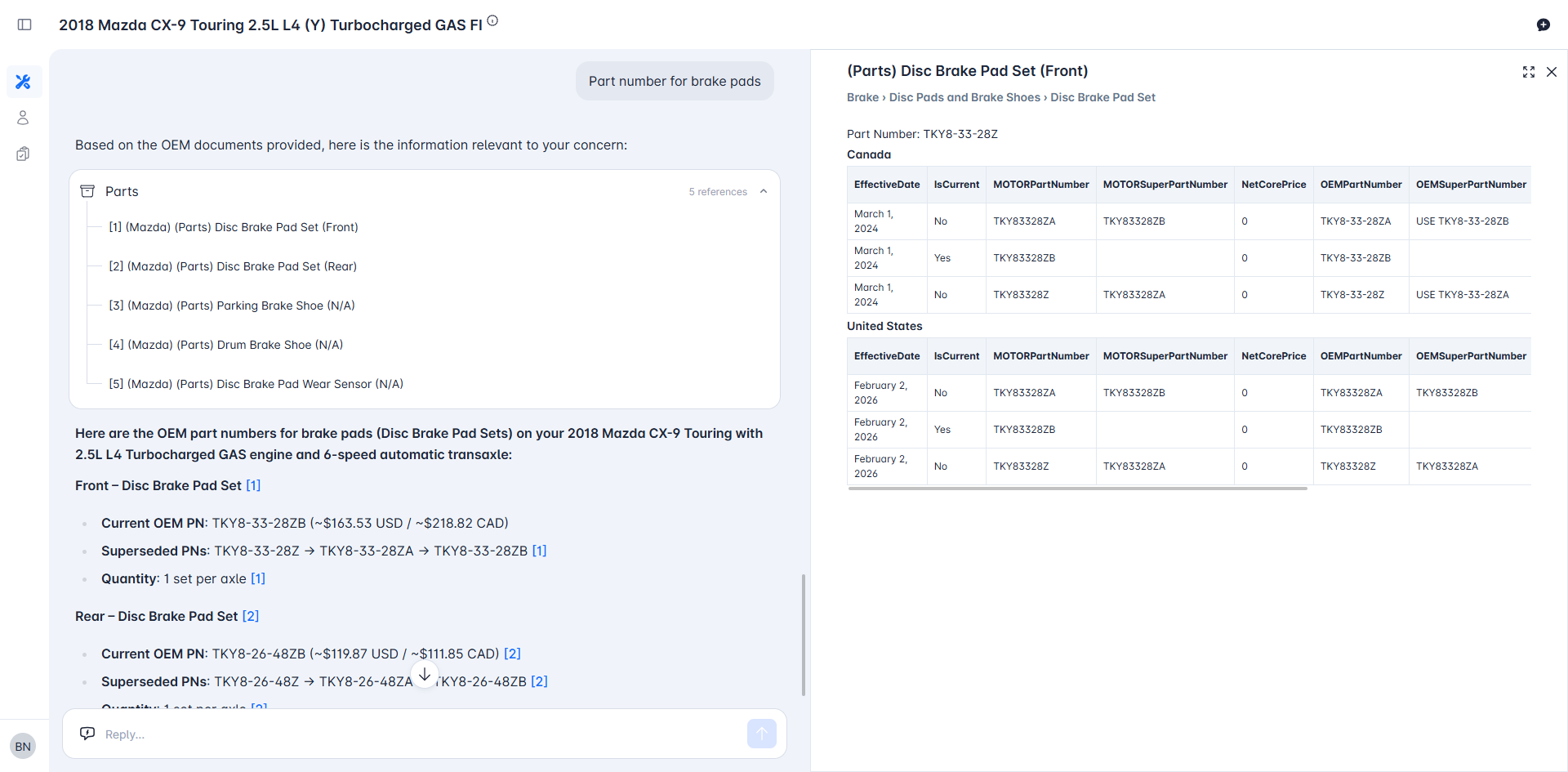The width and height of the screenshot is (1568, 772).
Task: Click the scroll-to-bottom arrow button
Action: click(x=425, y=675)
